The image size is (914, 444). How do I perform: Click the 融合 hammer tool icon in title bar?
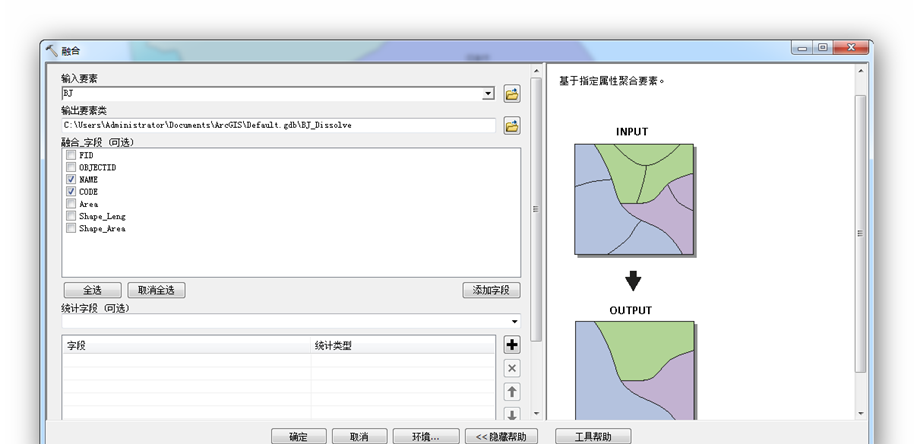coord(51,50)
